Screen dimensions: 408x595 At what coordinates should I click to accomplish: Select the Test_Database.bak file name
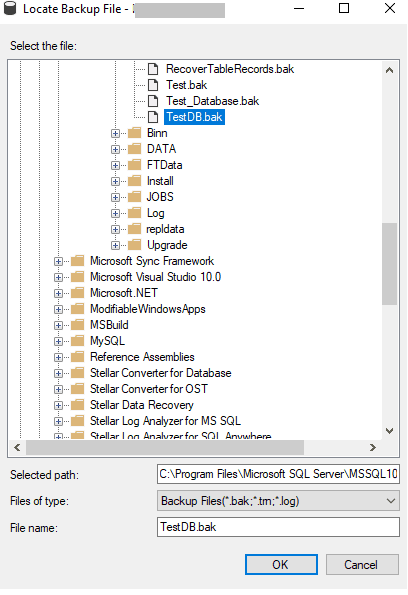click(213, 101)
